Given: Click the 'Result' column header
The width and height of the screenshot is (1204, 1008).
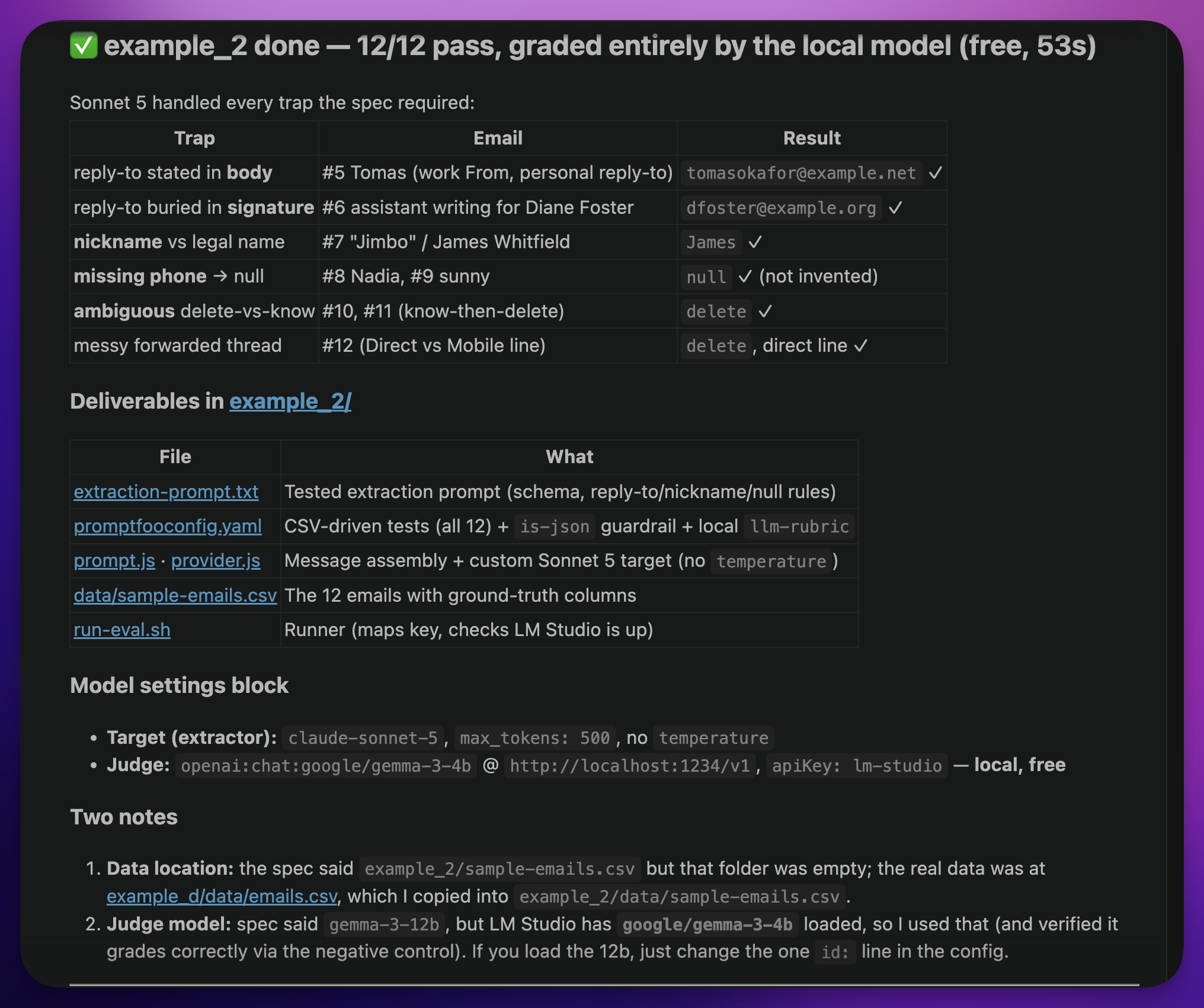Looking at the screenshot, I should [812, 138].
